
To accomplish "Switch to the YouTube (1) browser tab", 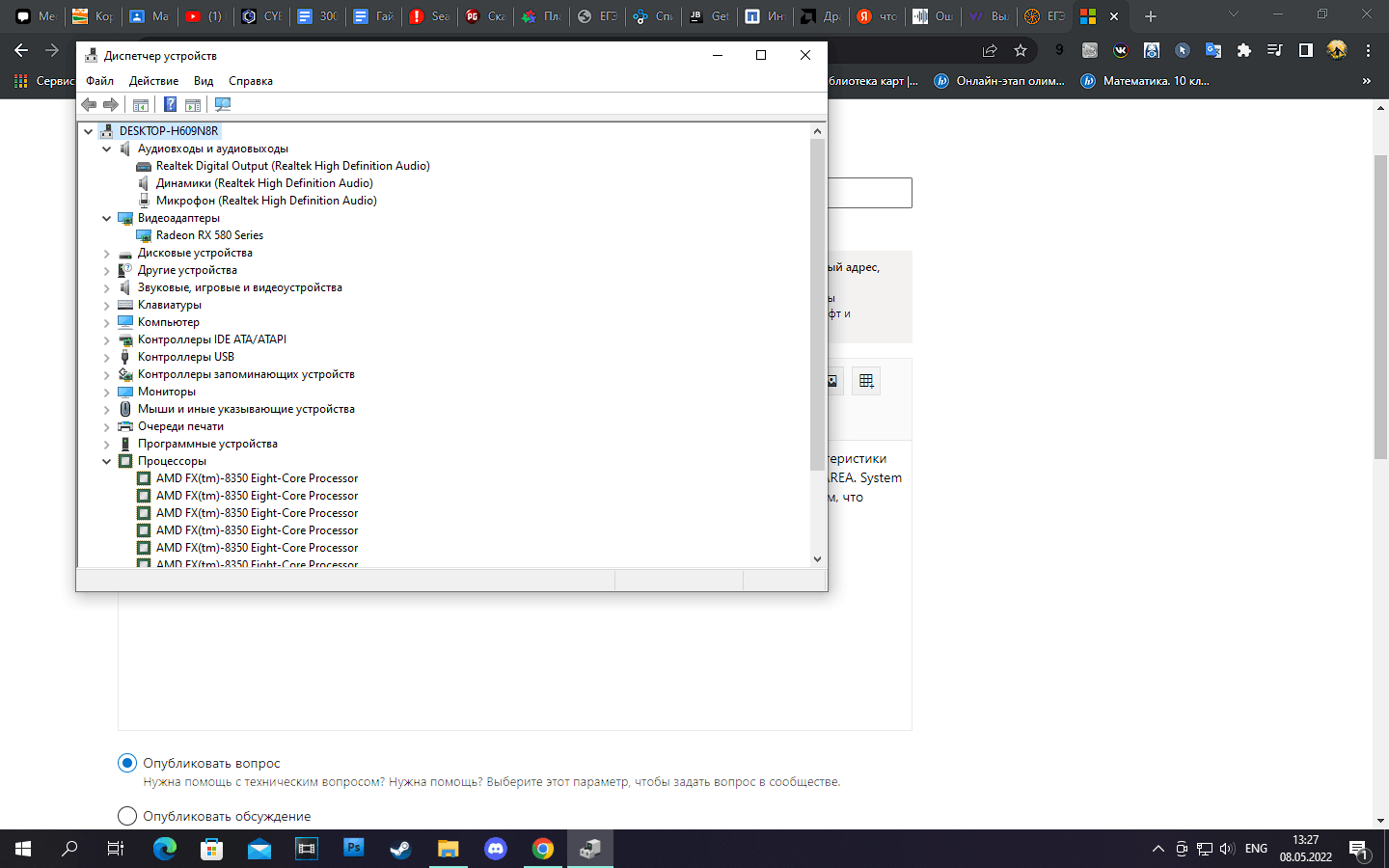I will point(203,16).
